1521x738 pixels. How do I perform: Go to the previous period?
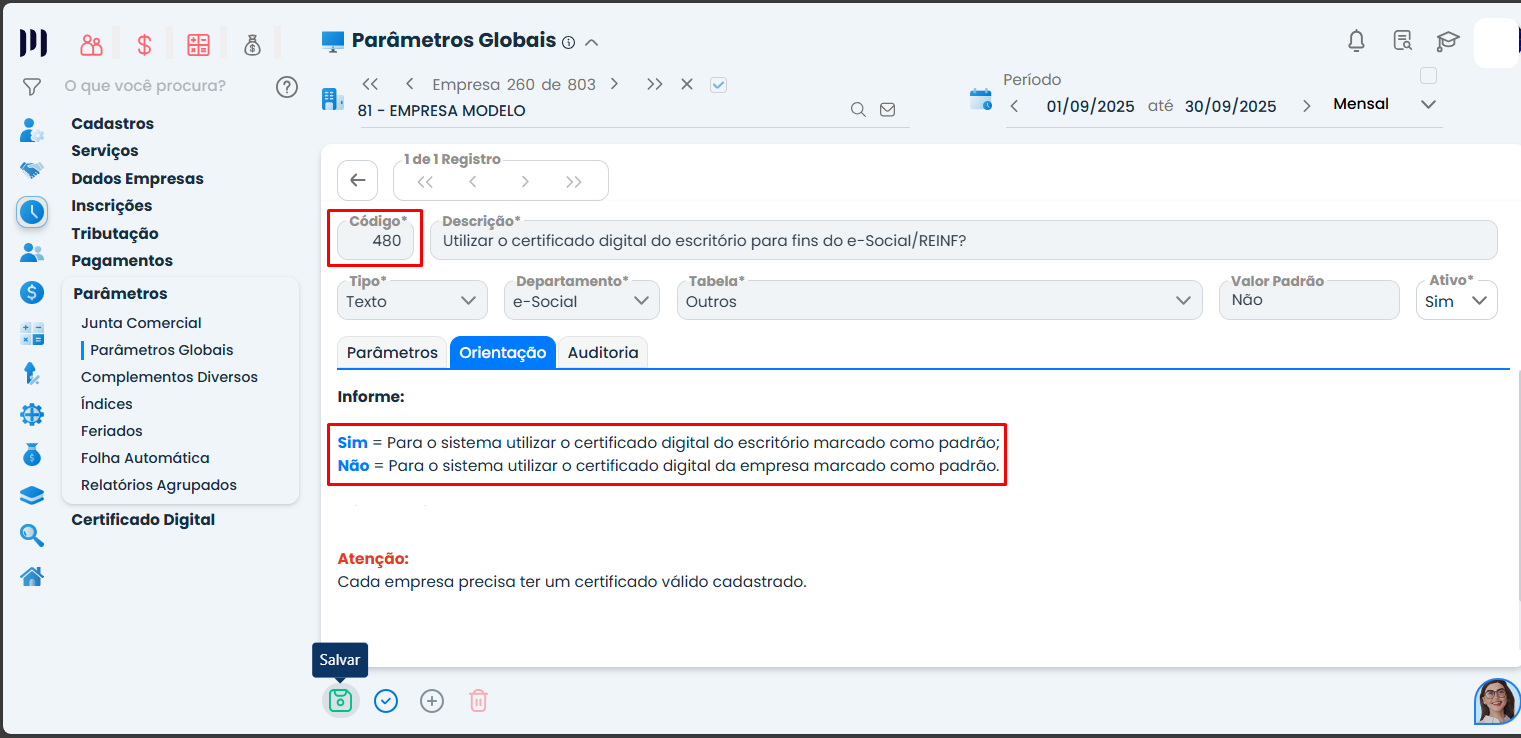point(1014,106)
